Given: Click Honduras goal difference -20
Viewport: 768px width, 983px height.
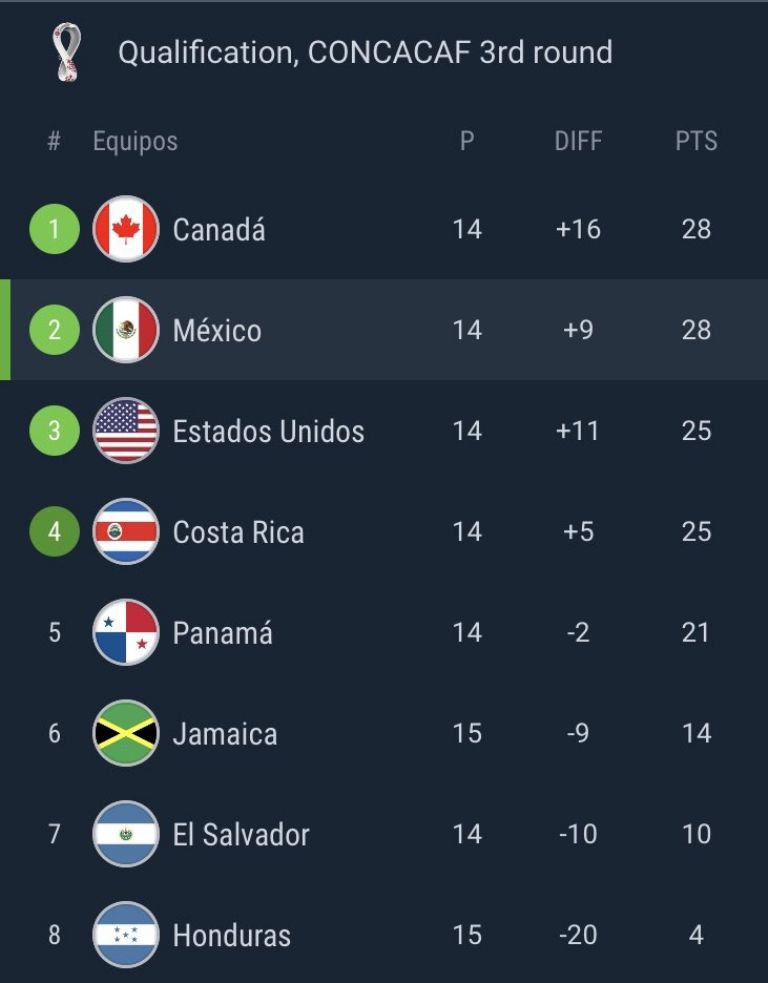Looking at the screenshot, I should [x=578, y=935].
